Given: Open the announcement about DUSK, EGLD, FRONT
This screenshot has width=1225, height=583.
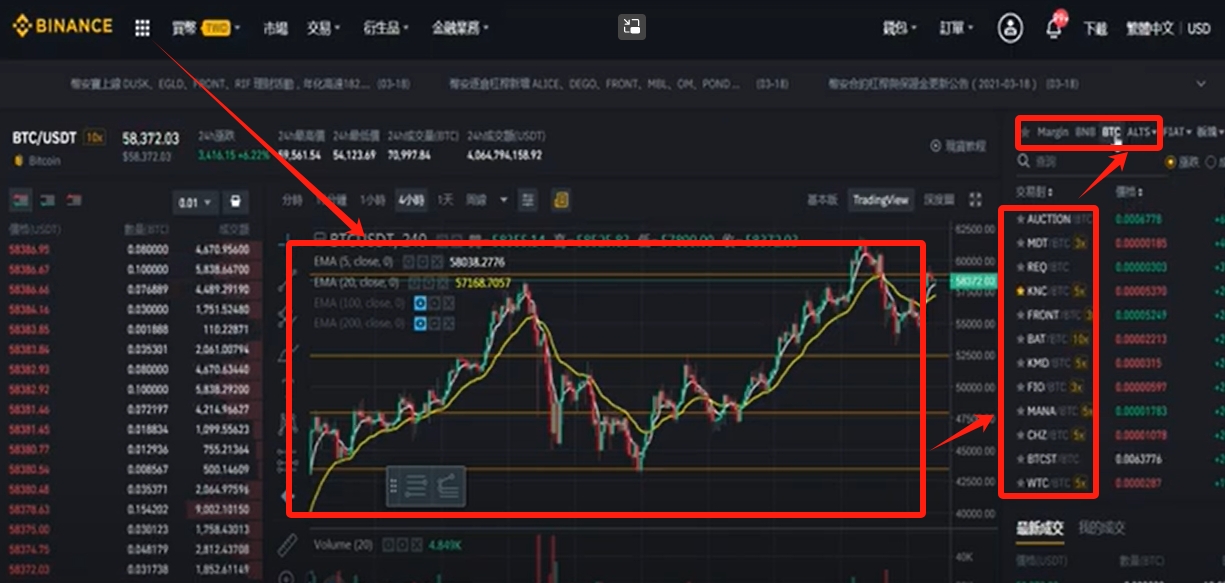Looking at the screenshot, I should point(240,84).
